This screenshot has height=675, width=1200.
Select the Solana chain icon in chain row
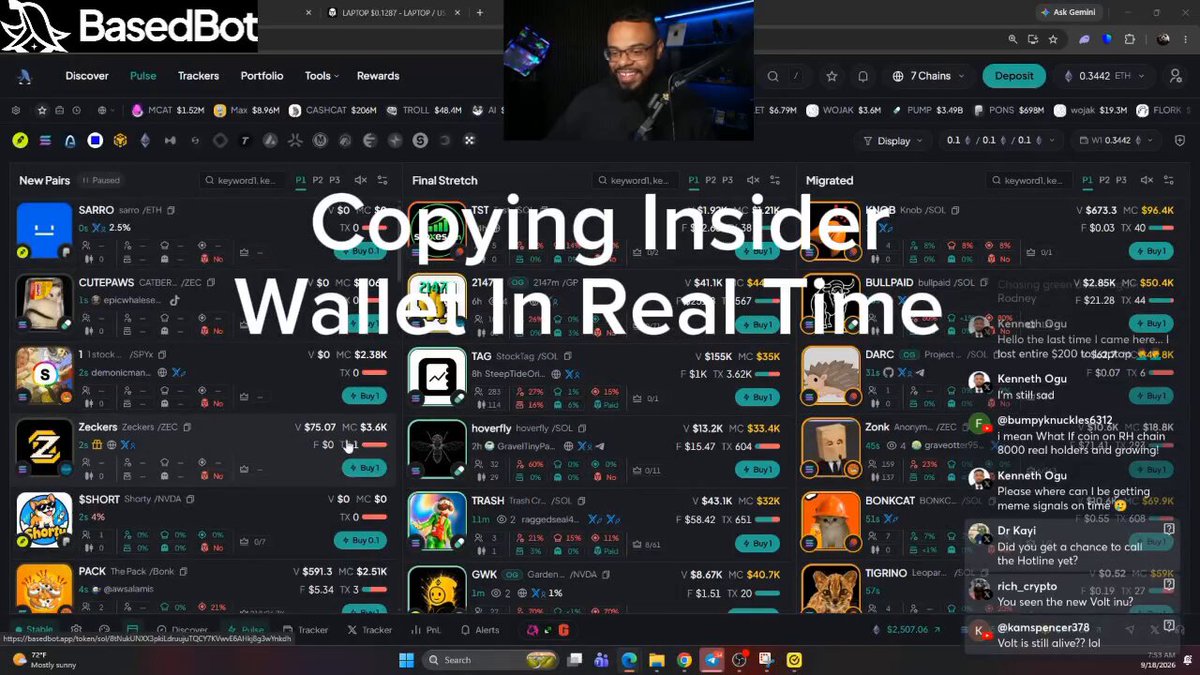(x=45, y=141)
